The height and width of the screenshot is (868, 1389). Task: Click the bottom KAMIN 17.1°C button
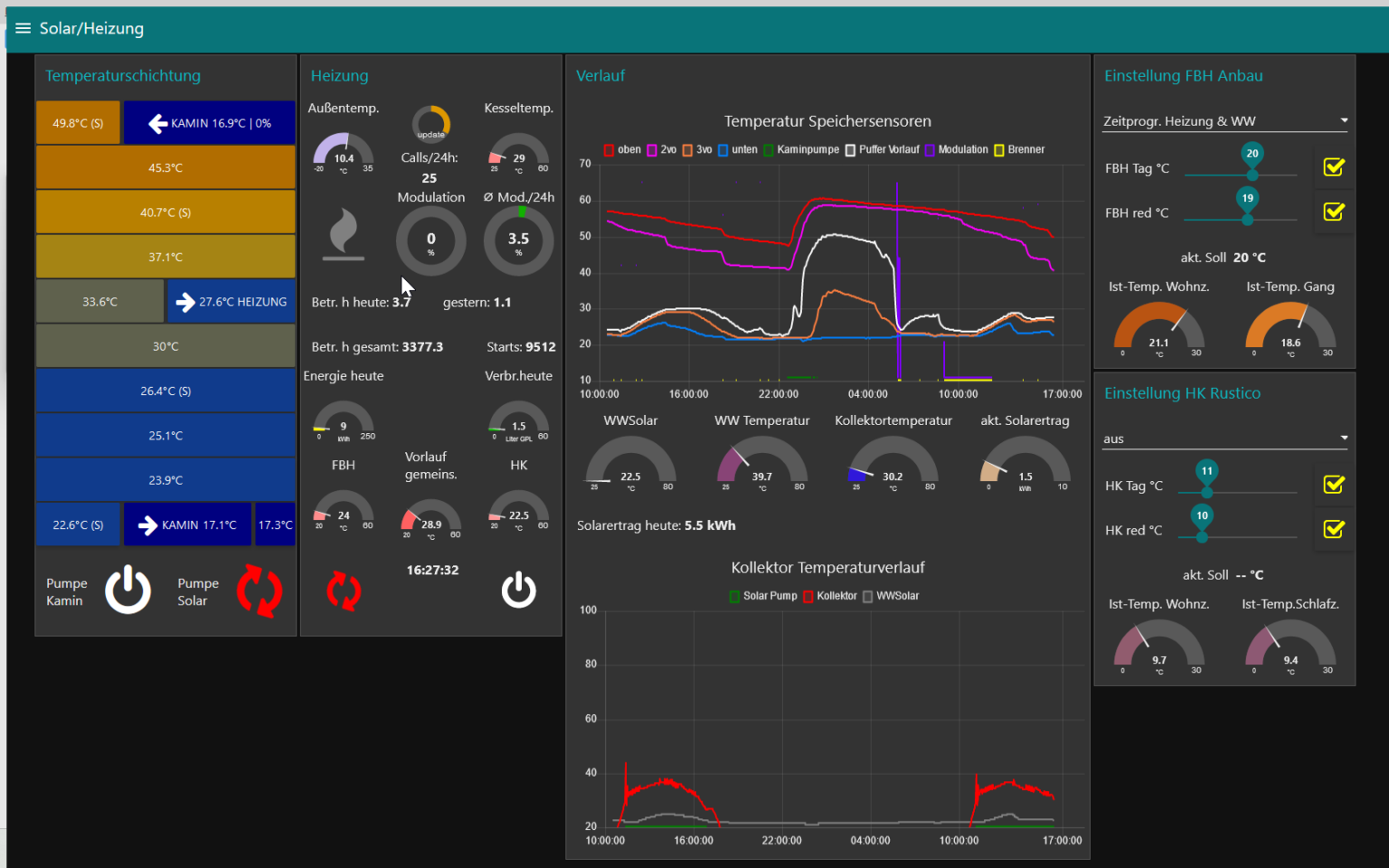(x=187, y=525)
